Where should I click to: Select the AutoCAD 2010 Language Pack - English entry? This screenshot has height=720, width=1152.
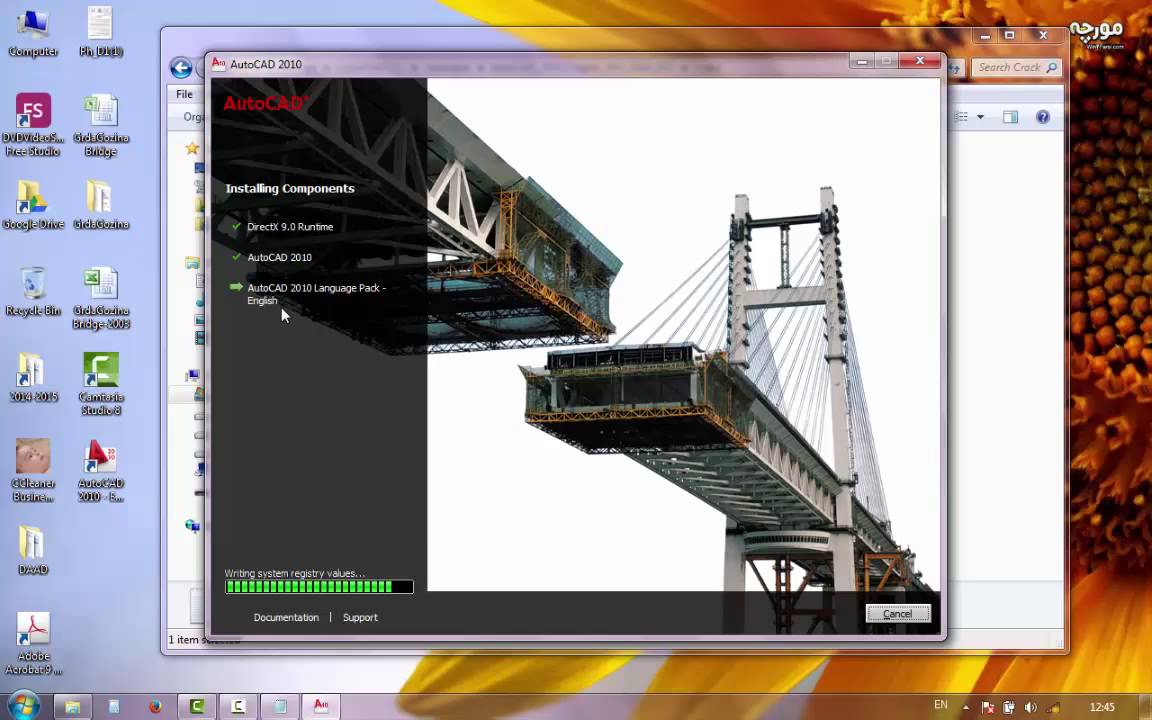tap(317, 294)
